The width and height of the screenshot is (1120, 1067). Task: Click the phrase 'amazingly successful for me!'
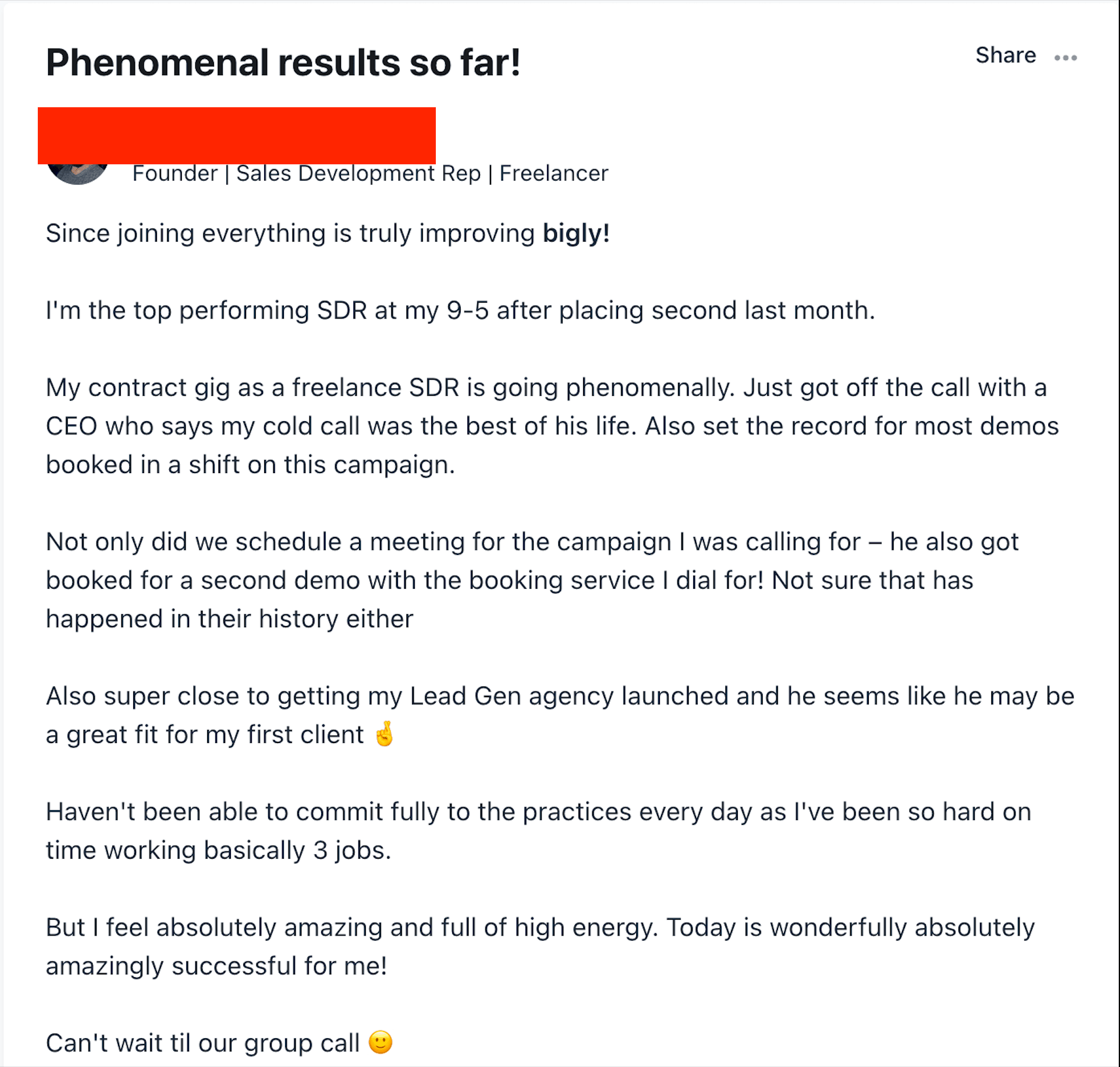tap(217, 966)
